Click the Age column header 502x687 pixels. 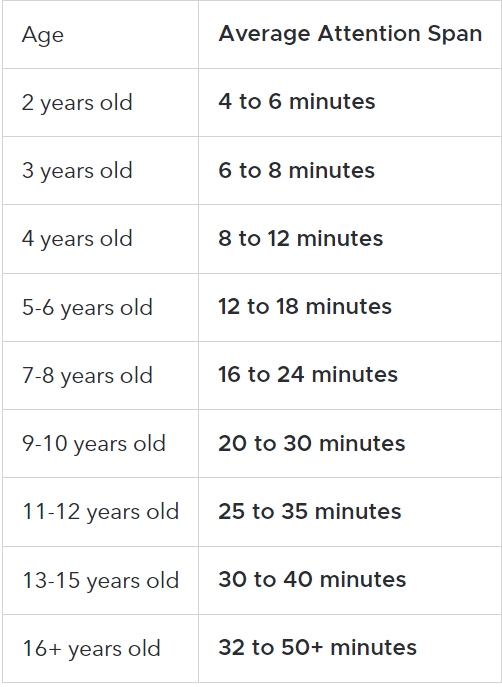click(x=42, y=35)
